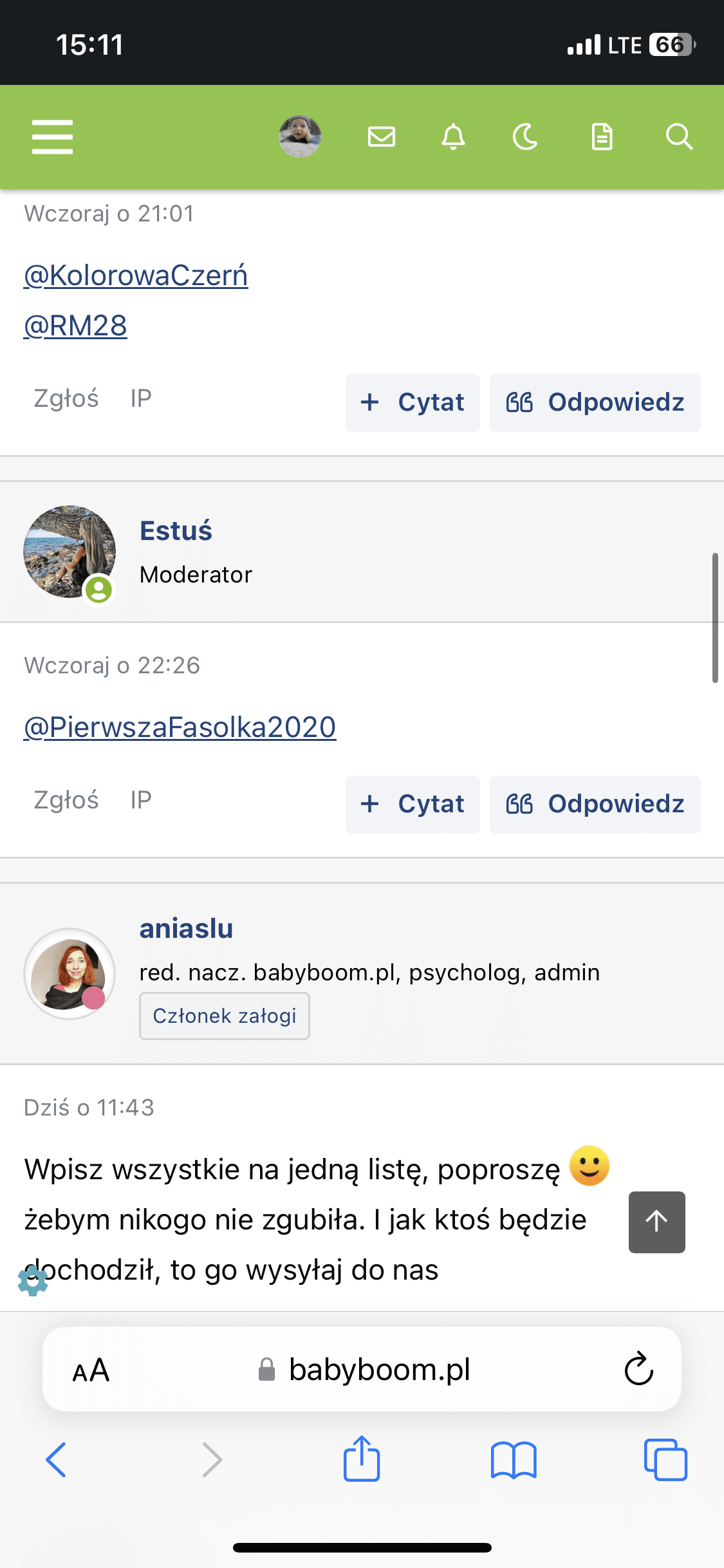Open the hamburger navigation menu
The width and height of the screenshot is (724, 1568).
[52, 136]
